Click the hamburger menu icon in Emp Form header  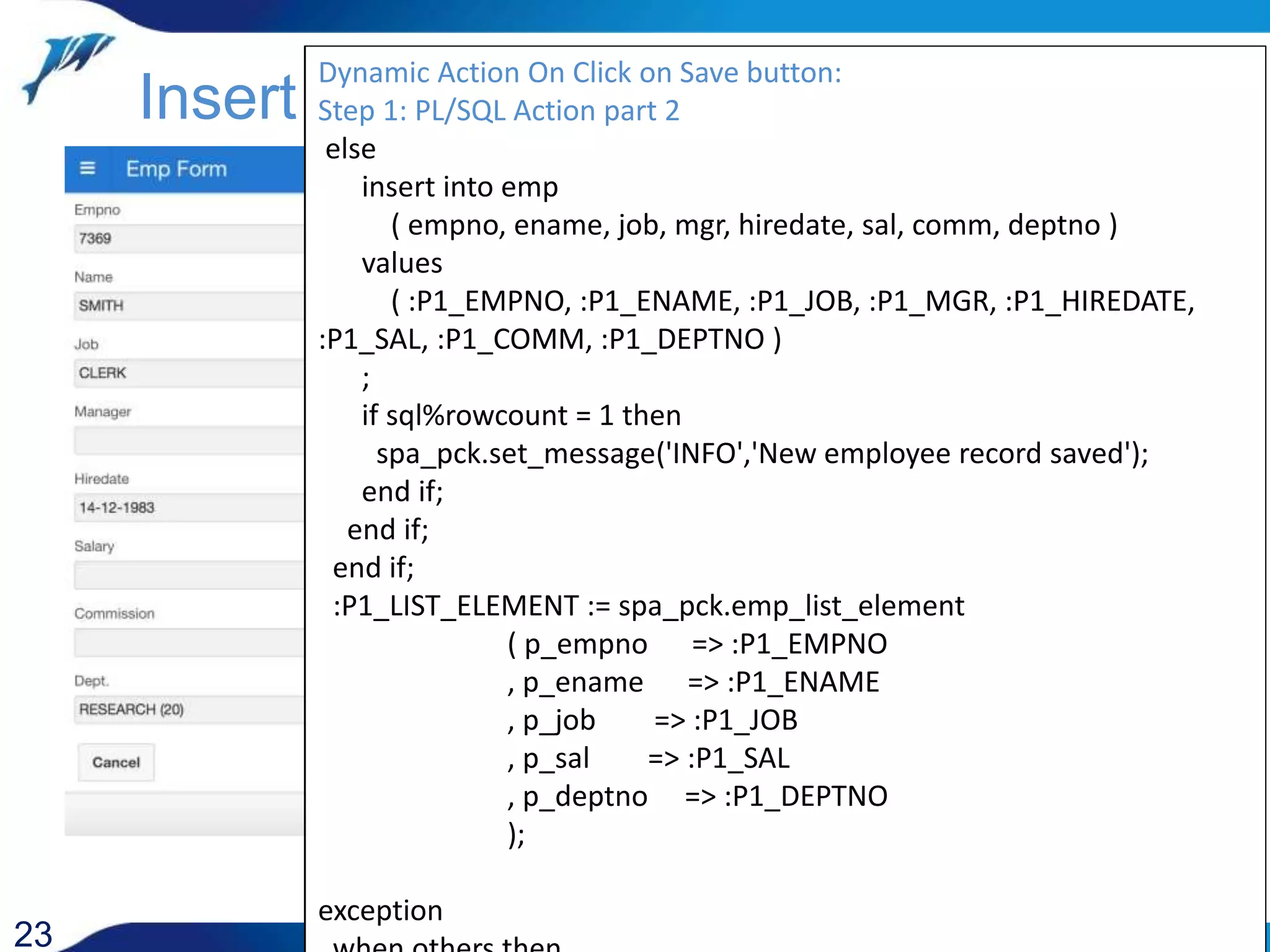point(87,169)
